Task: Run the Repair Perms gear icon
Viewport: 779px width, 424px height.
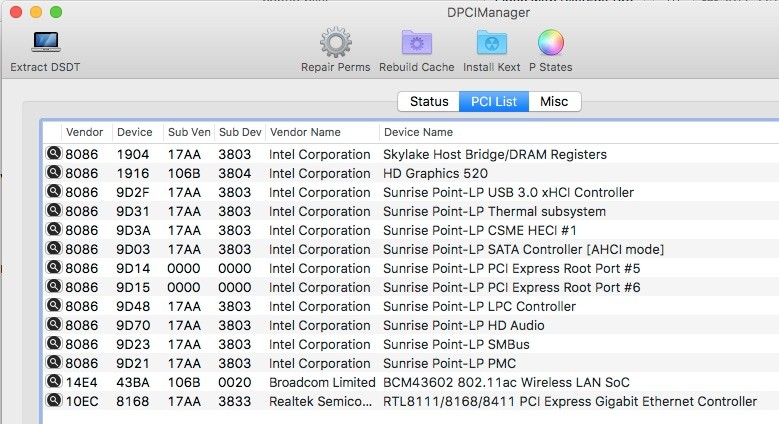Action: [x=335, y=42]
